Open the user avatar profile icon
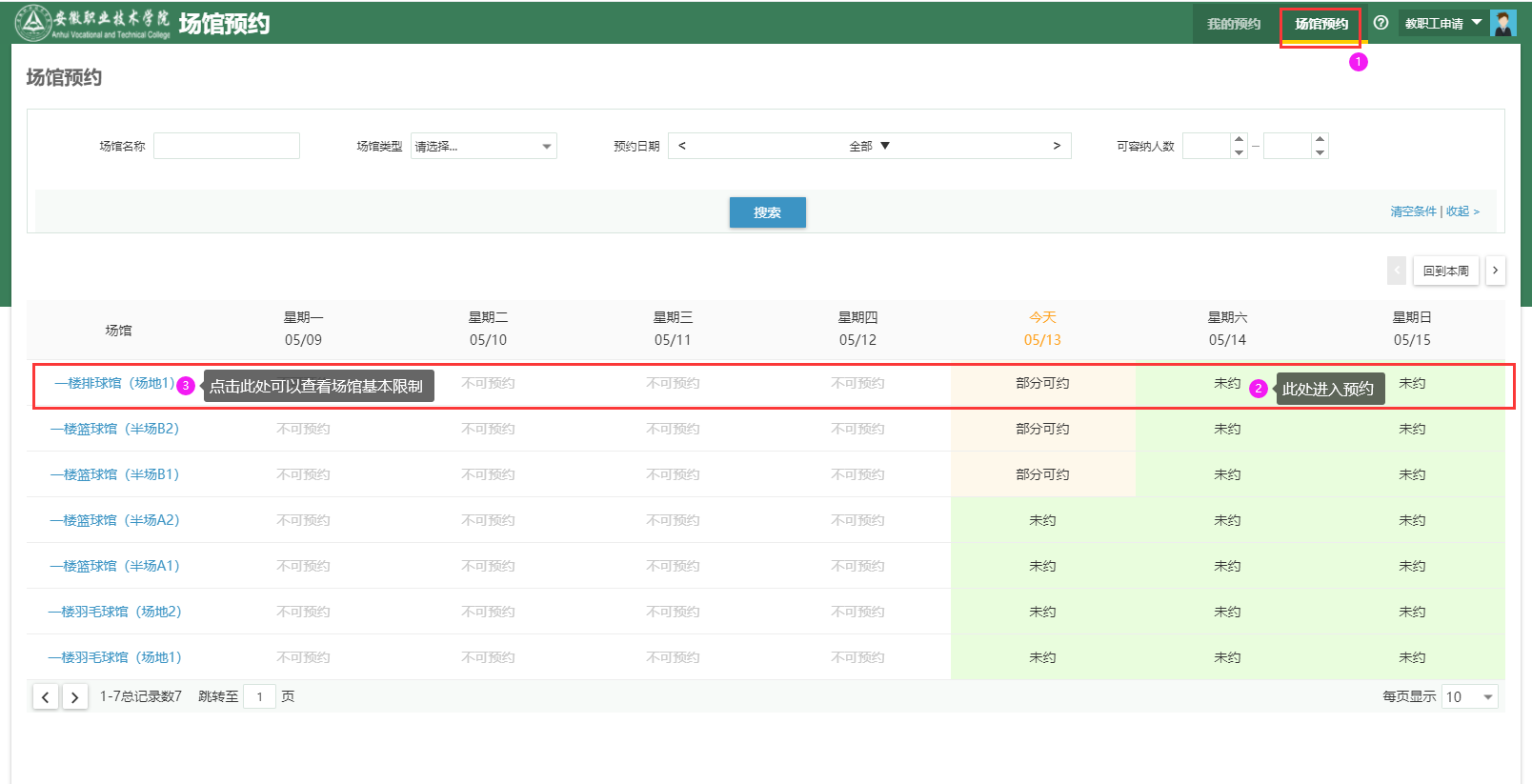This screenshot has height=784, width=1532. (x=1503, y=23)
